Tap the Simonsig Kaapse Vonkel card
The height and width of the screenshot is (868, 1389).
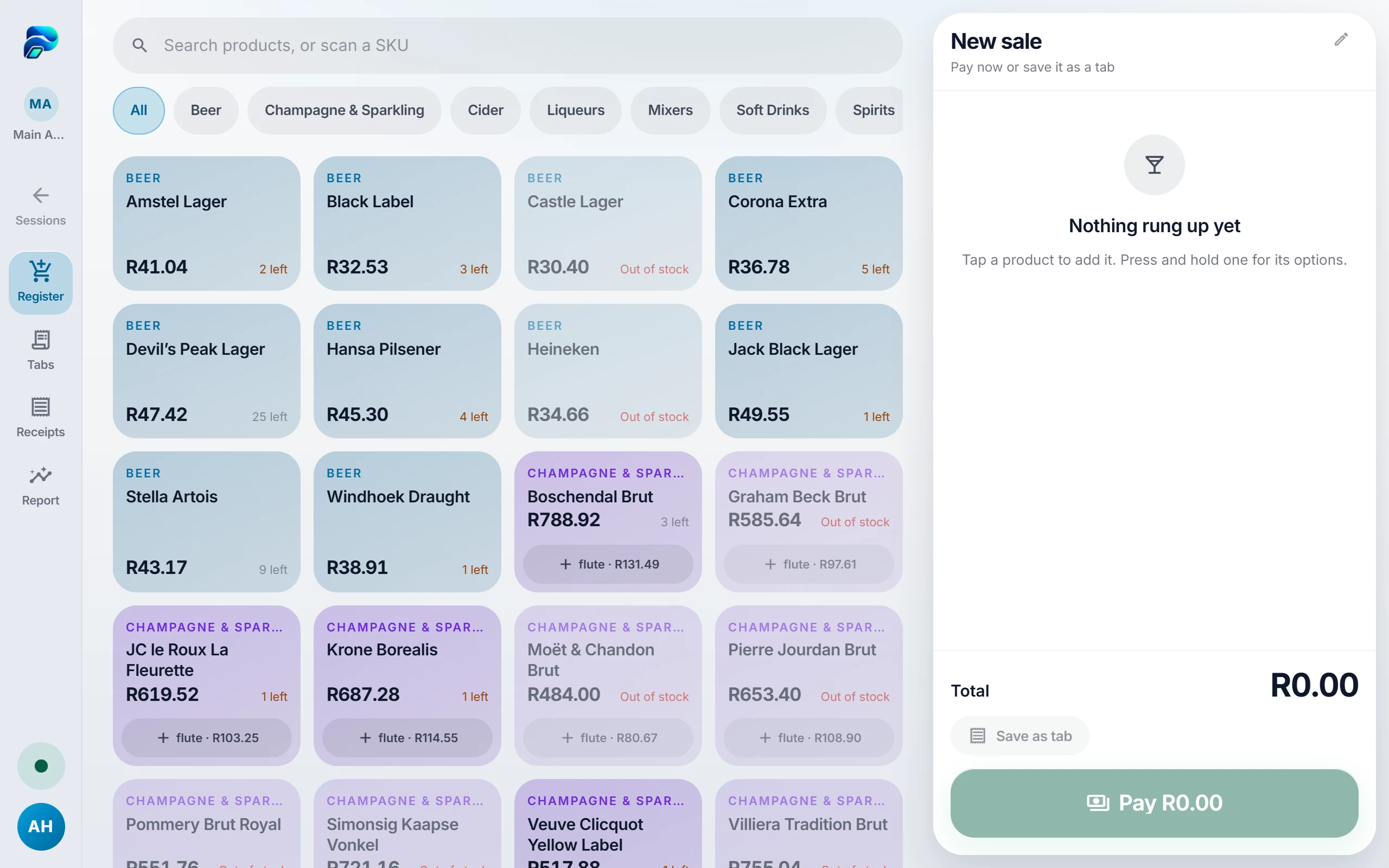point(407,824)
